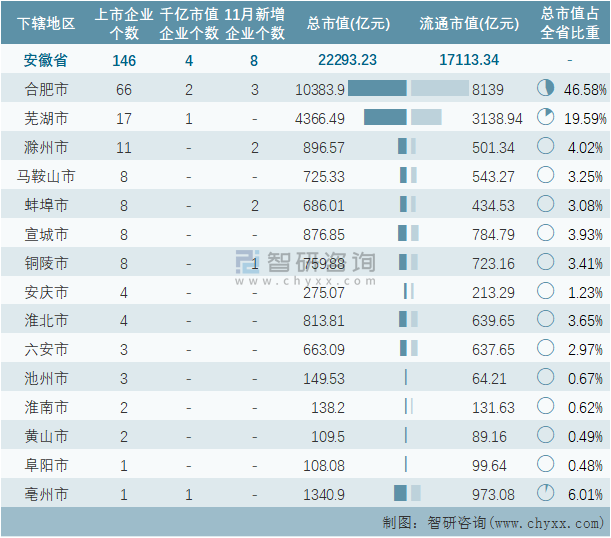The width and height of the screenshot is (611, 538).
Task: Select the 马鞍山市 row label
Action: point(46,176)
